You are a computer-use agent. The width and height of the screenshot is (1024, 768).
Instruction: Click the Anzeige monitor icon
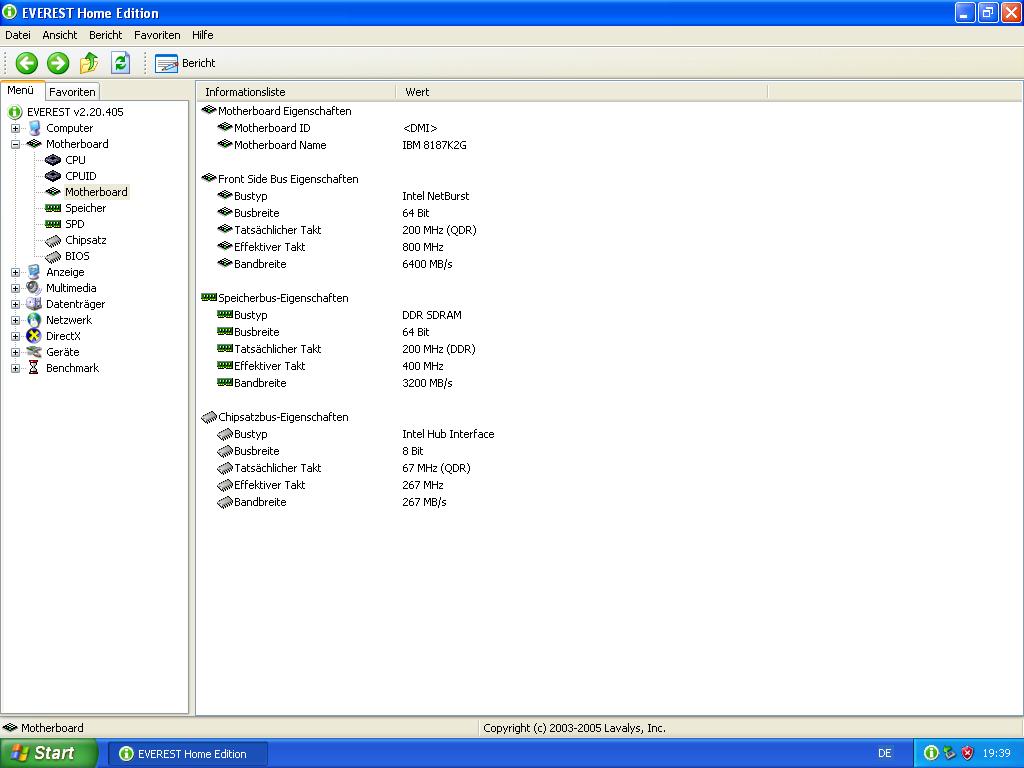34,272
